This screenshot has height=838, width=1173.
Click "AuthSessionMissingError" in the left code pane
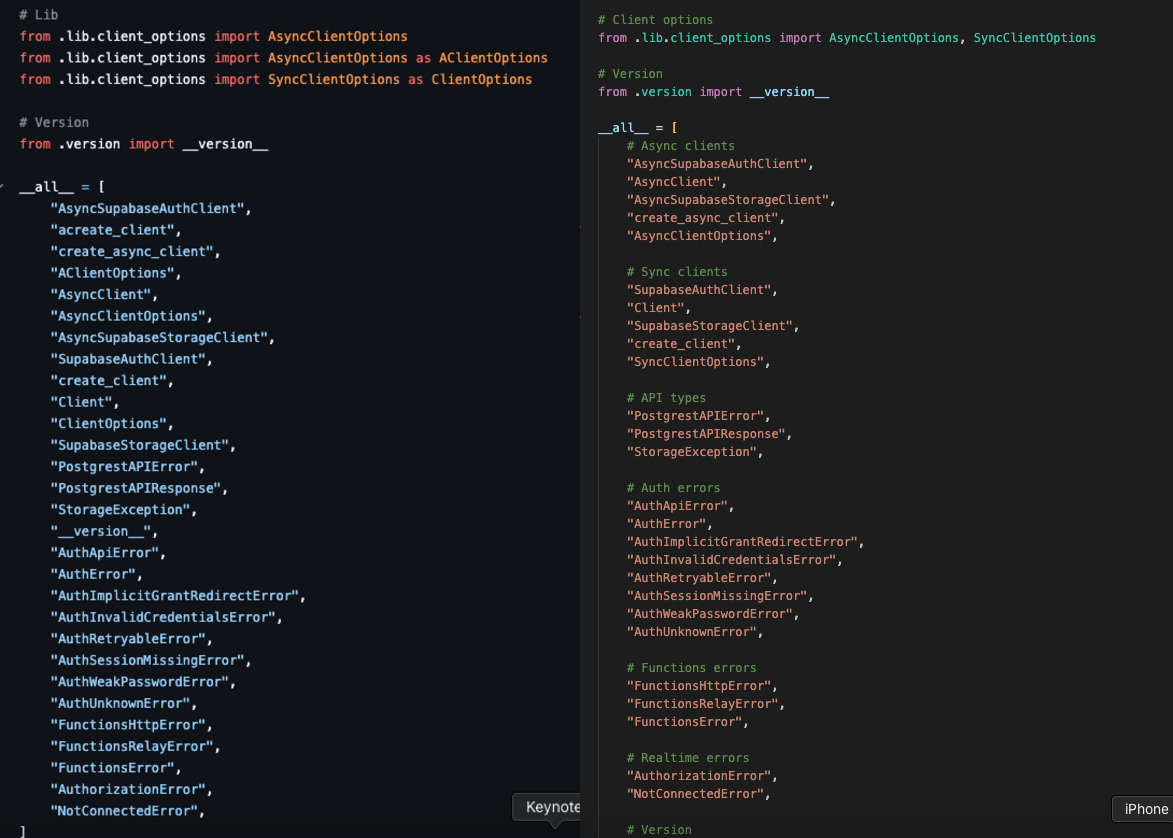click(x=150, y=660)
